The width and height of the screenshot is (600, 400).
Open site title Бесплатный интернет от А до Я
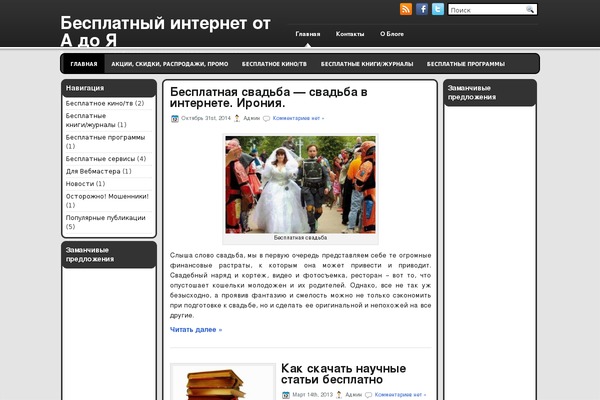(x=165, y=31)
